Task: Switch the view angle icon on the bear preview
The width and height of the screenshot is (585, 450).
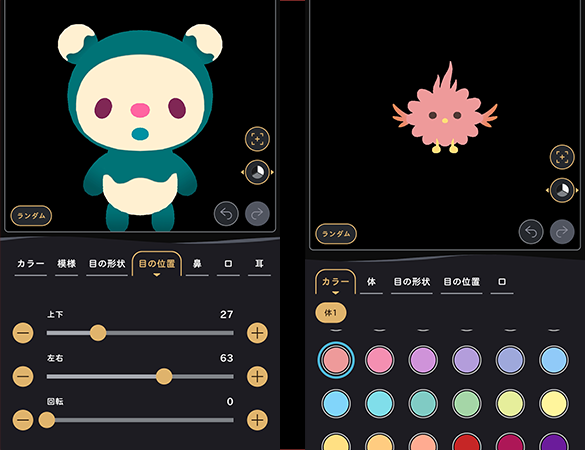Action: tap(257, 172)
